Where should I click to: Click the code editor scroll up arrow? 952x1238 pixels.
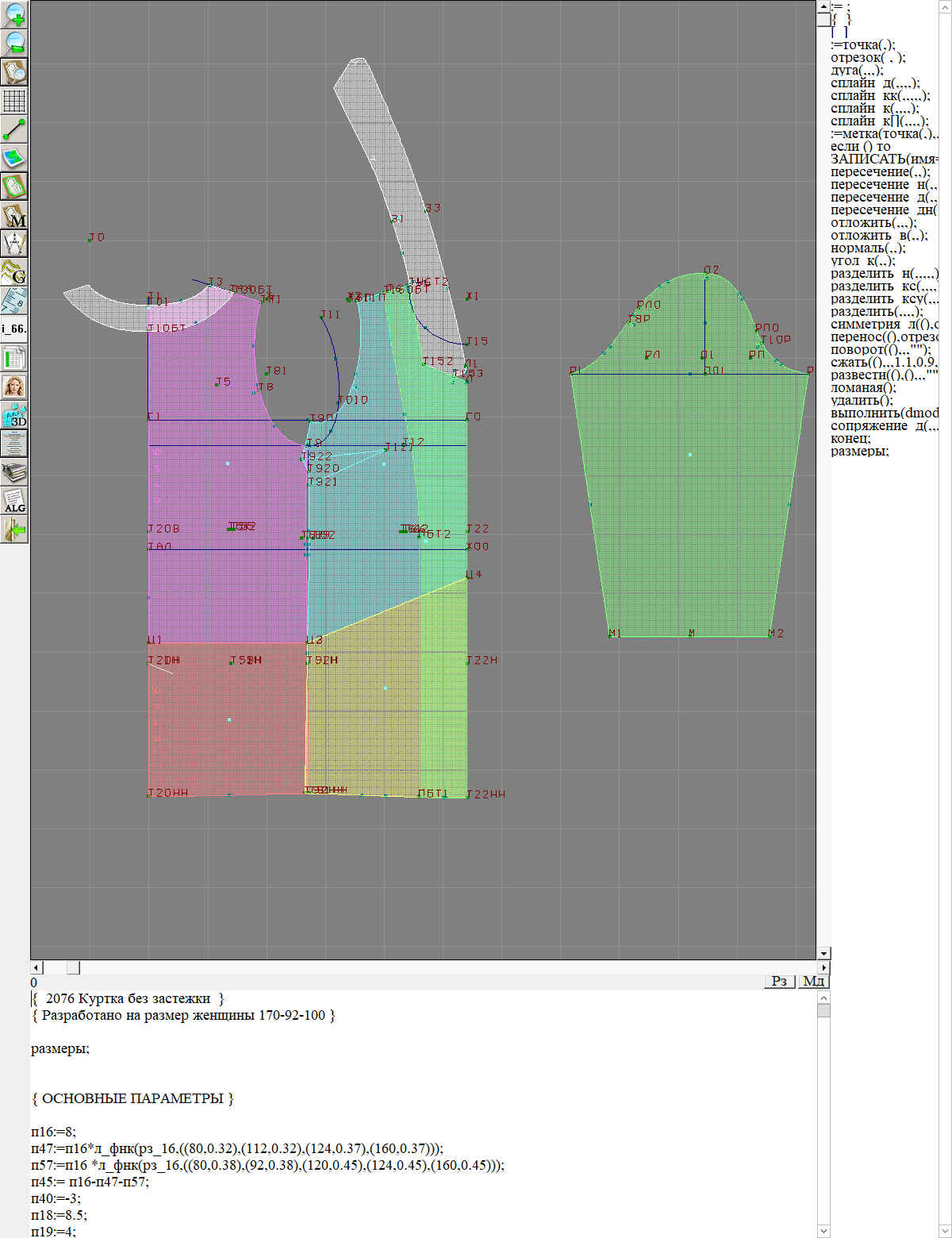click(823, 998)
